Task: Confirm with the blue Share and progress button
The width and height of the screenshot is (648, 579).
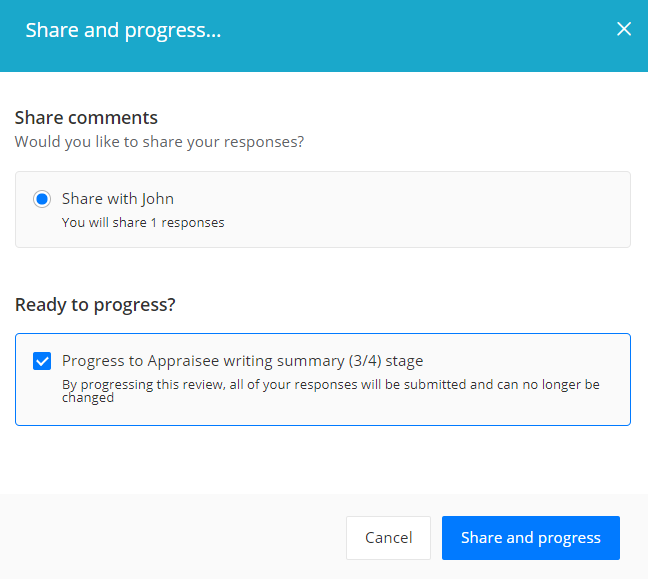Action: point(531,538)
